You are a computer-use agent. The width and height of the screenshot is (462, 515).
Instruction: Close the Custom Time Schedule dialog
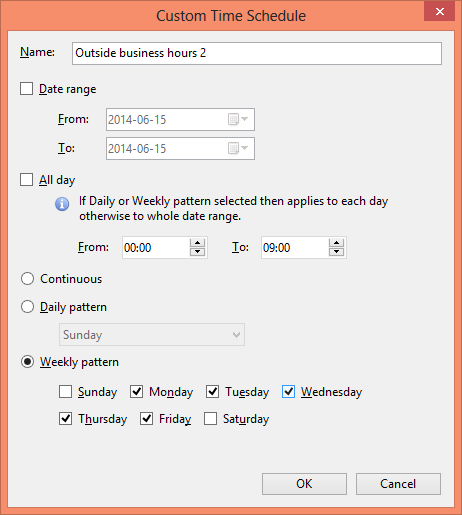(440, 12)
